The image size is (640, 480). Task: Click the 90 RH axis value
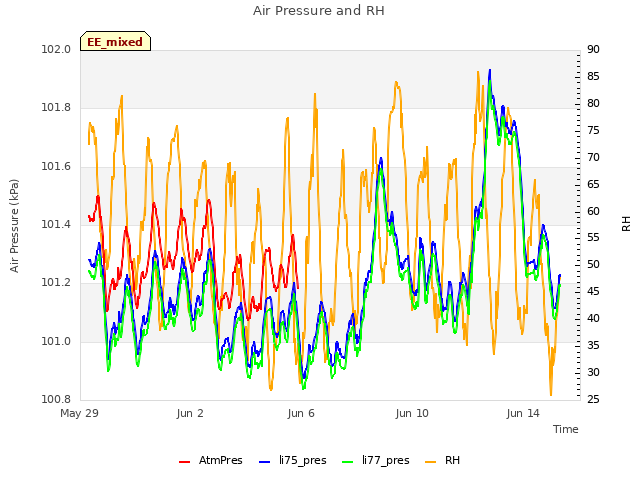click(593, 50)
